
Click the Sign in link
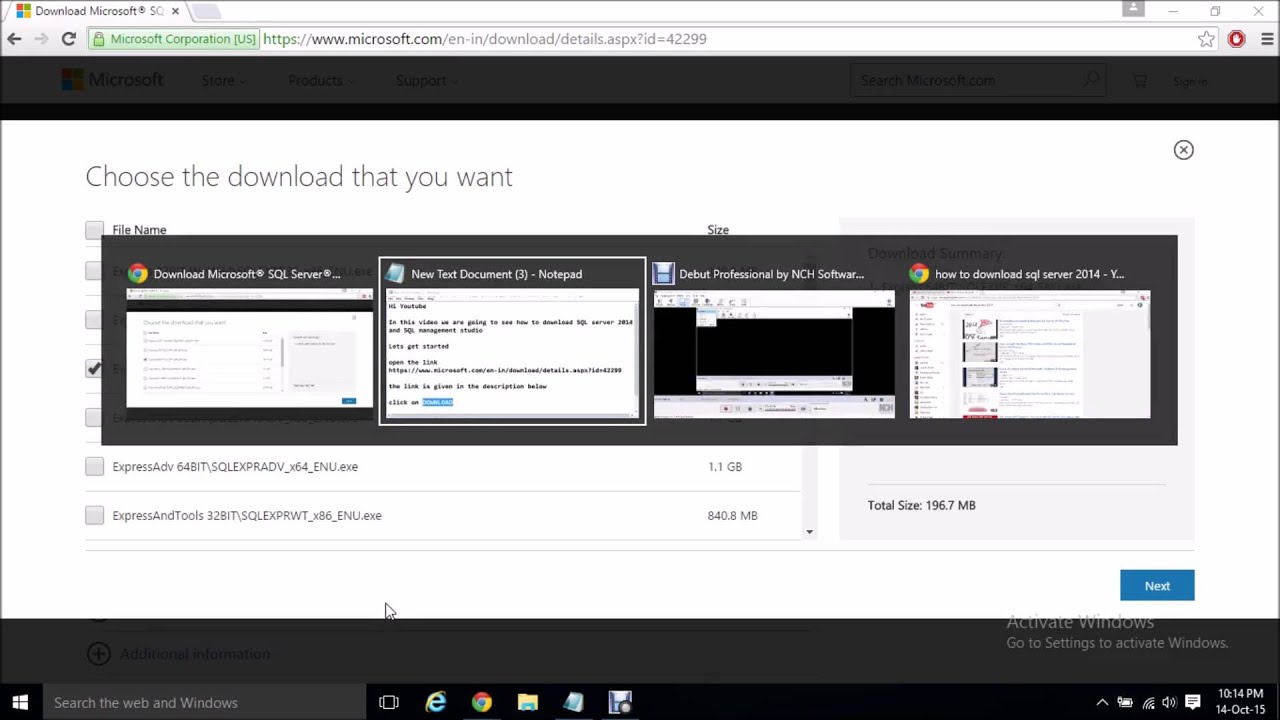pos(1190,82)
